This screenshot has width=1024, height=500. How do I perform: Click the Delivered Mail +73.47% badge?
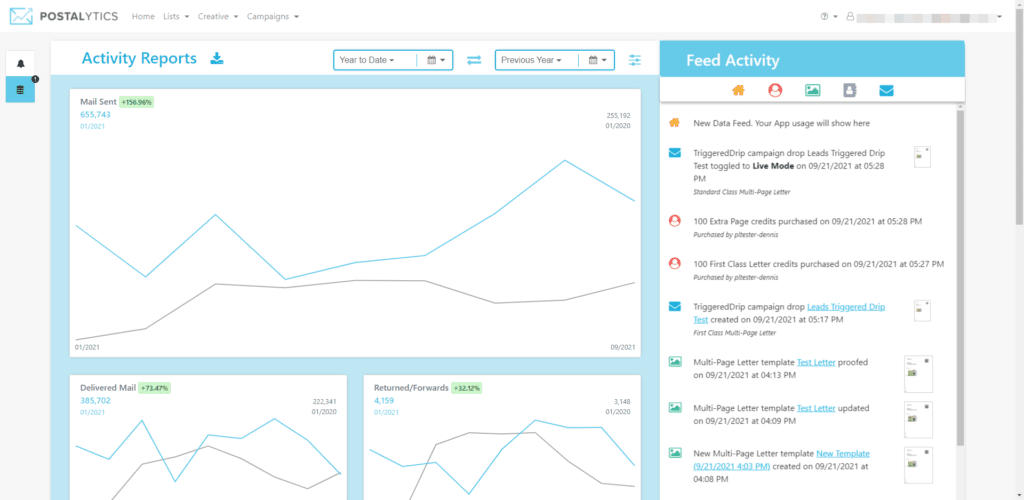point(154,388)
